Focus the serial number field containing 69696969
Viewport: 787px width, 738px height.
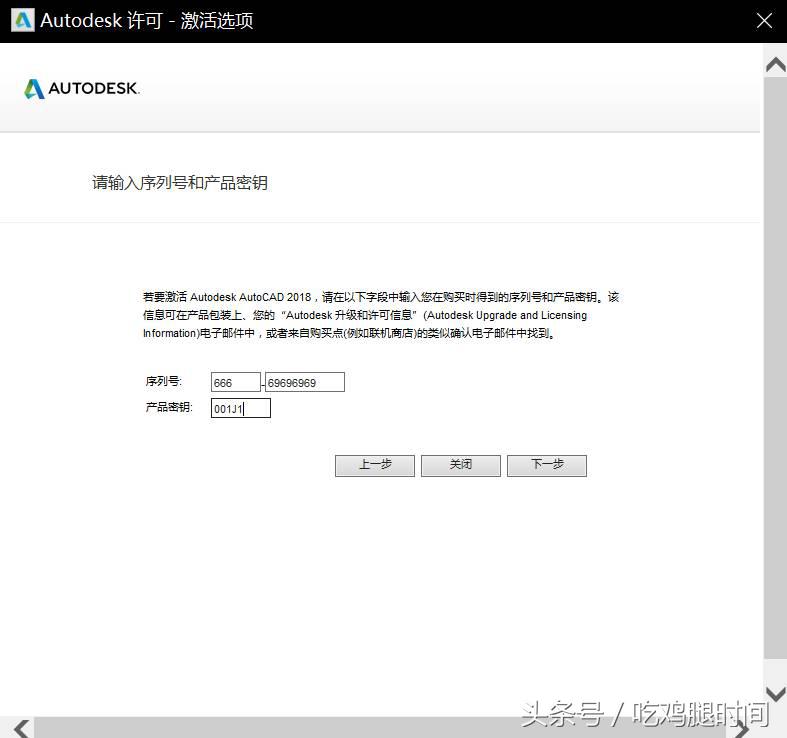tap(305, 383)
